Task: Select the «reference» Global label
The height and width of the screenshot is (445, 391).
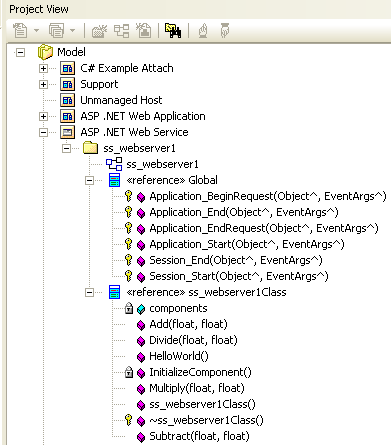Action: (172, 180)
